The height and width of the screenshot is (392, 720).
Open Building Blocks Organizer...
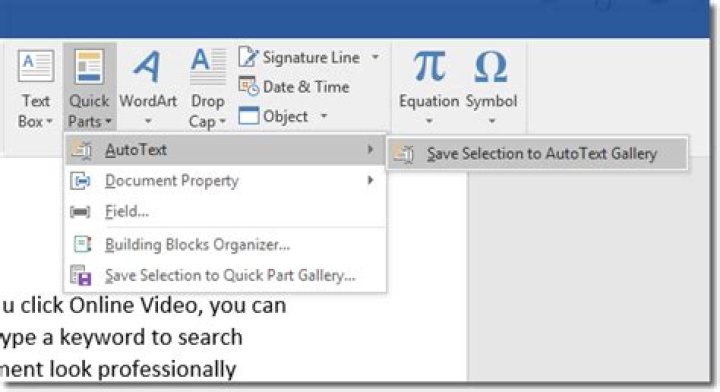click(x=225, y=244)
